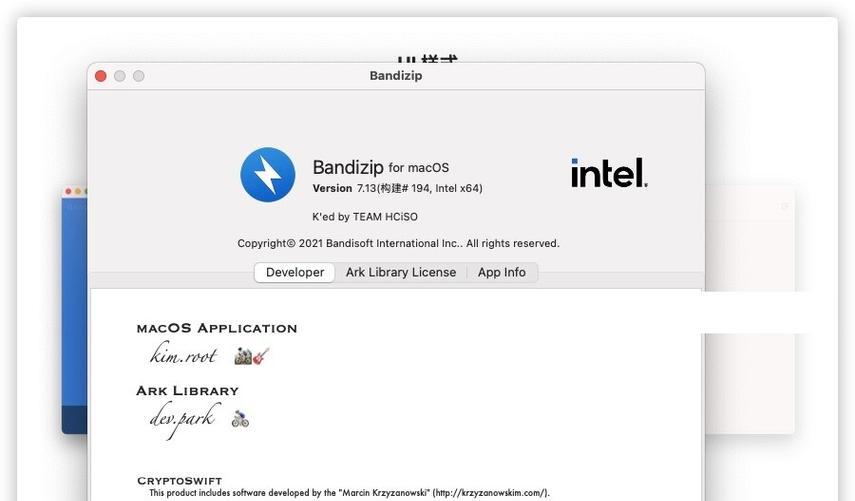Switch to the App Info tab

(x=502, y=273)
